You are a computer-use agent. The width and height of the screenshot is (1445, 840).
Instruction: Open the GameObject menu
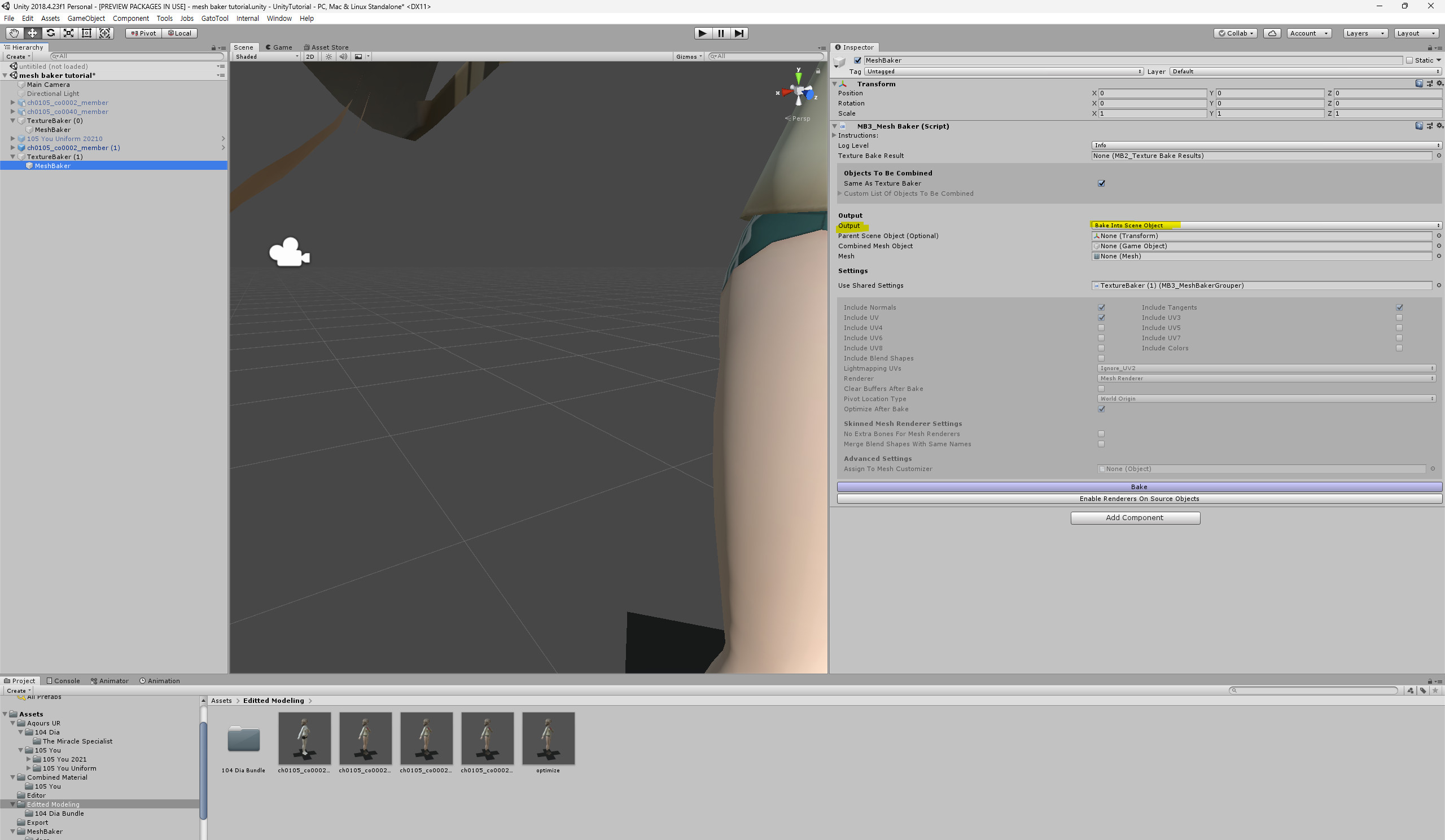[86, 19]
